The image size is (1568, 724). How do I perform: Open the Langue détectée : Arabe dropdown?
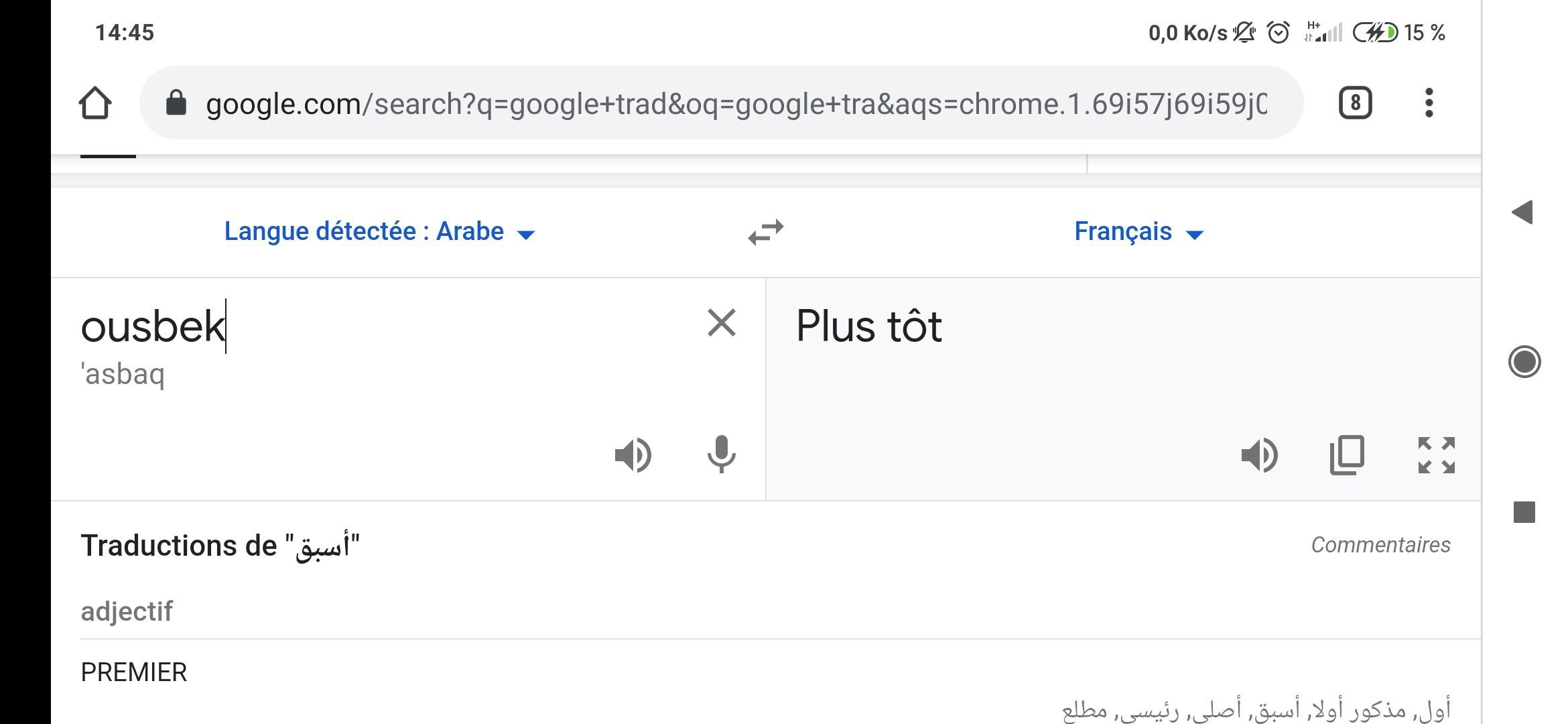[x=380, y=232]
